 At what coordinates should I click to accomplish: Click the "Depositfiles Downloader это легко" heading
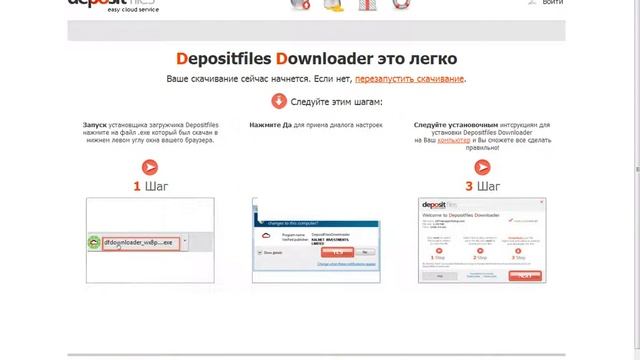pos(316,58)
